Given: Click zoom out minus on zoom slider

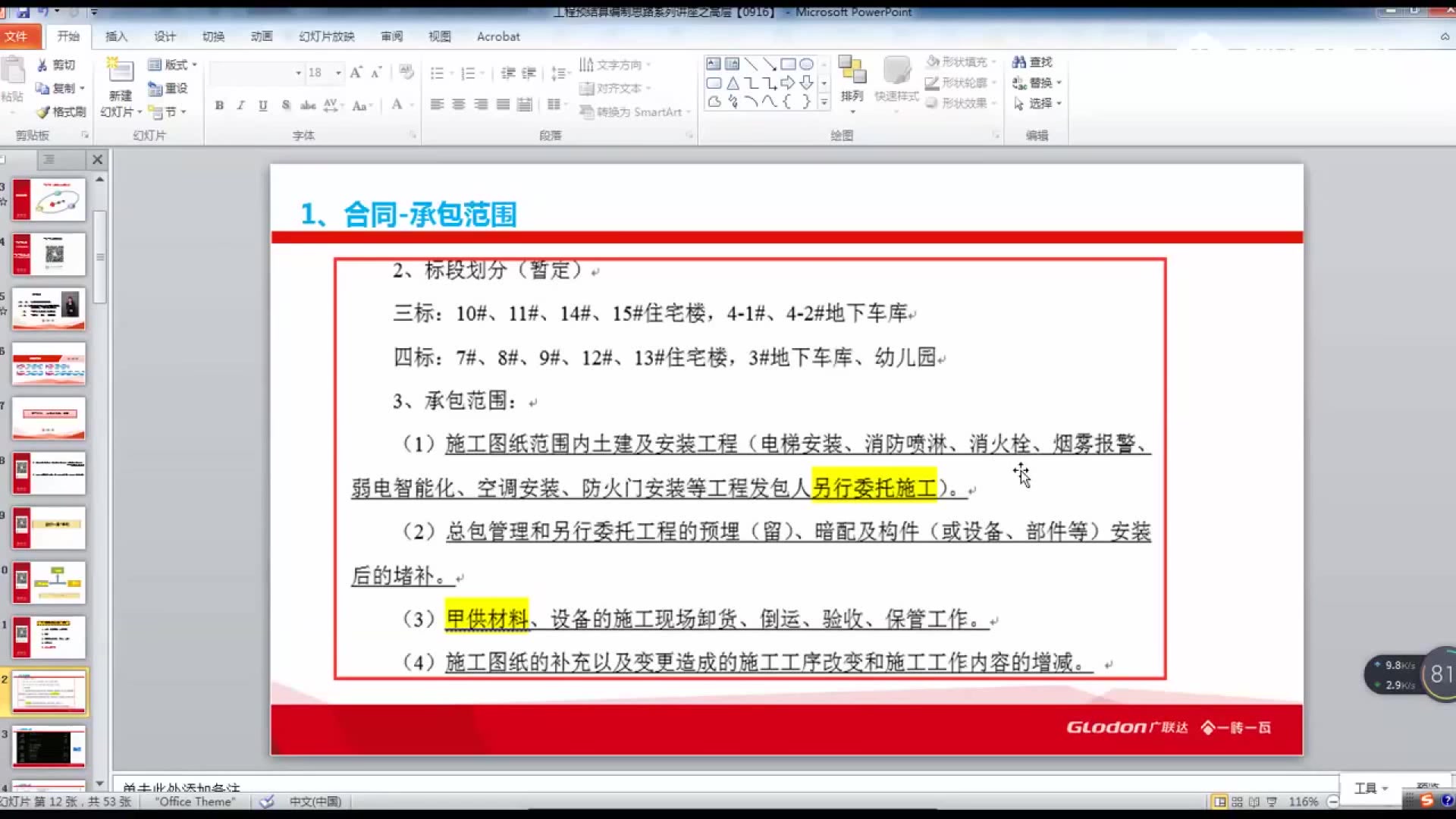Looking at the screenshot, I should click(x=1332, y=802).
